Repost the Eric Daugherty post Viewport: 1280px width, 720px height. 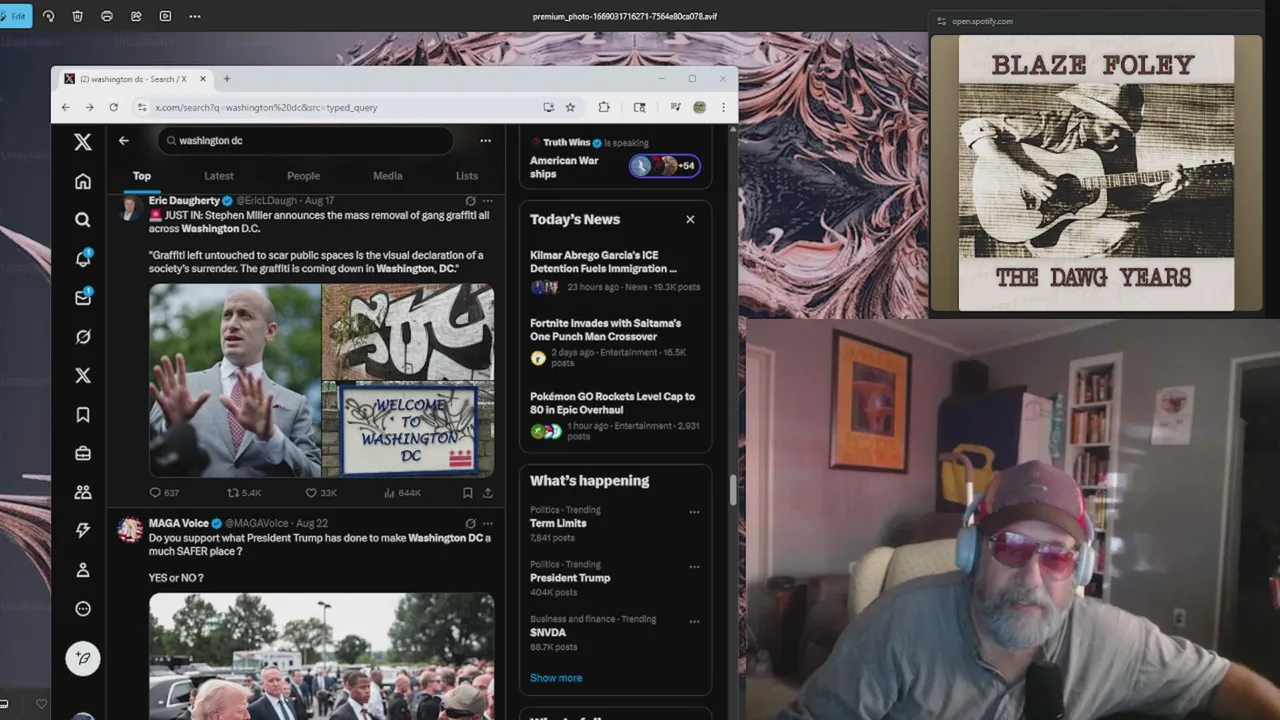click(233, 493)
